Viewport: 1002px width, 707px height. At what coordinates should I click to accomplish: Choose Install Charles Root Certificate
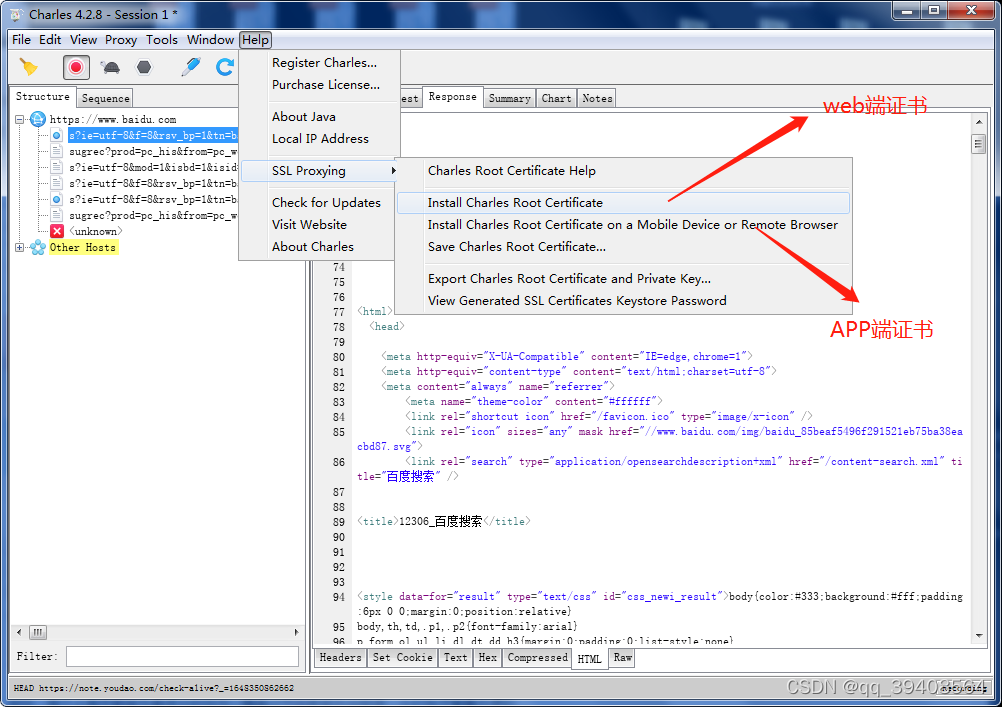(623, 203)
